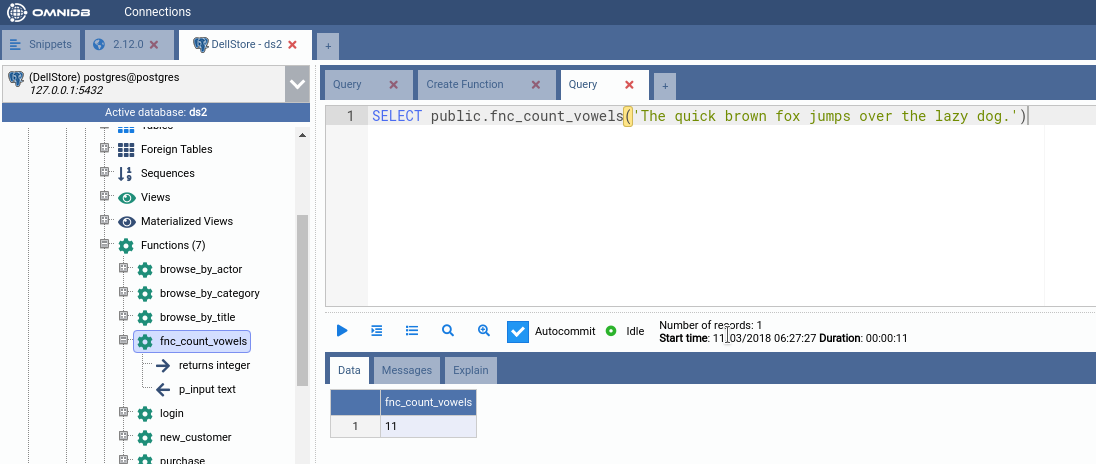This screenshot has width=1096, height=464.
Task: Switch to the Snippets tab
Action: coord(41,45)
